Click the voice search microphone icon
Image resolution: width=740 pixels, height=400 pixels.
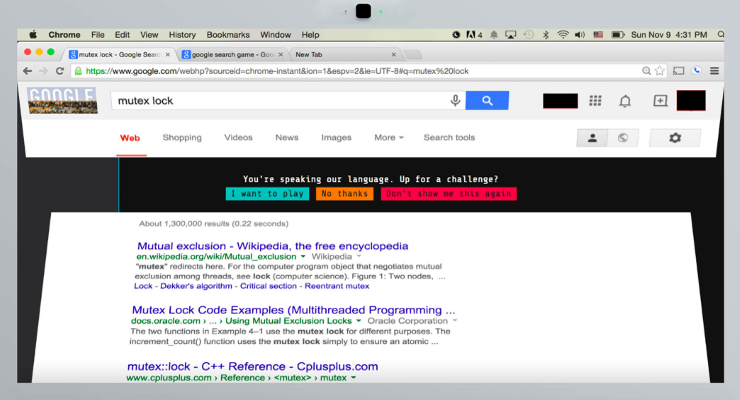click(x=456, y=101)
